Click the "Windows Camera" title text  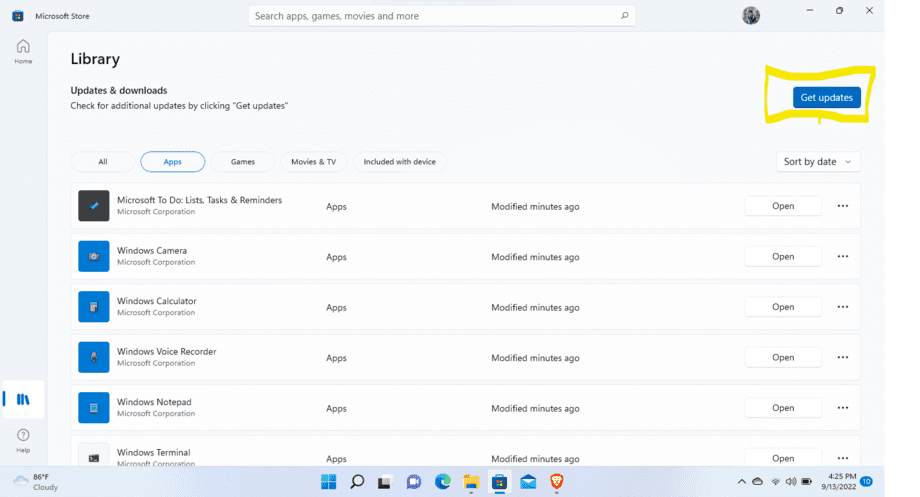click(x=152, y=251)
